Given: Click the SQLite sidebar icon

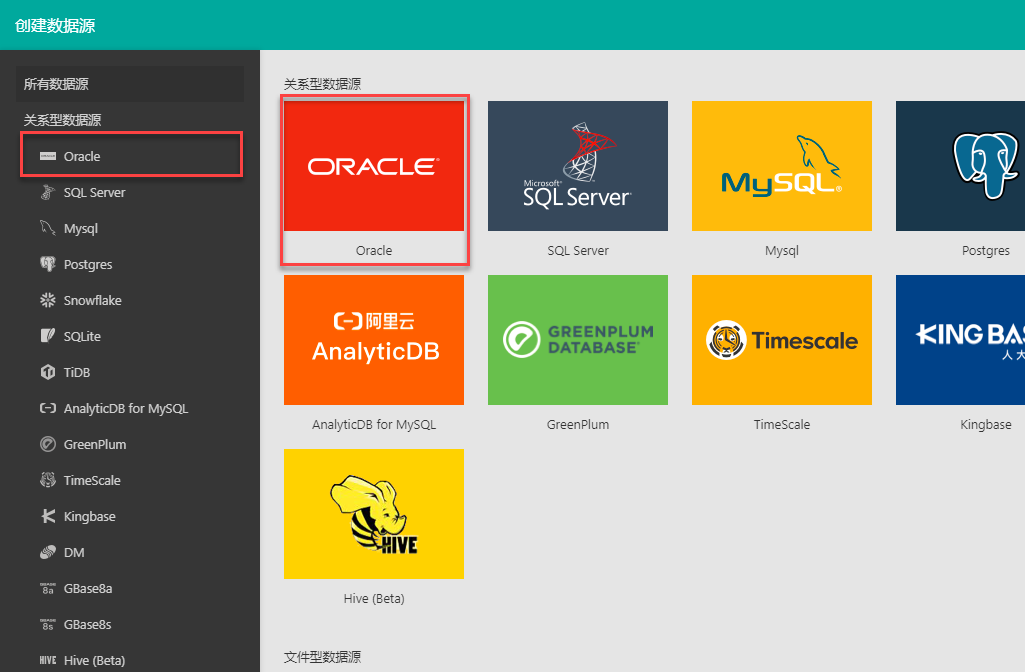Looking at the screenshot, I should coord(48,336).
